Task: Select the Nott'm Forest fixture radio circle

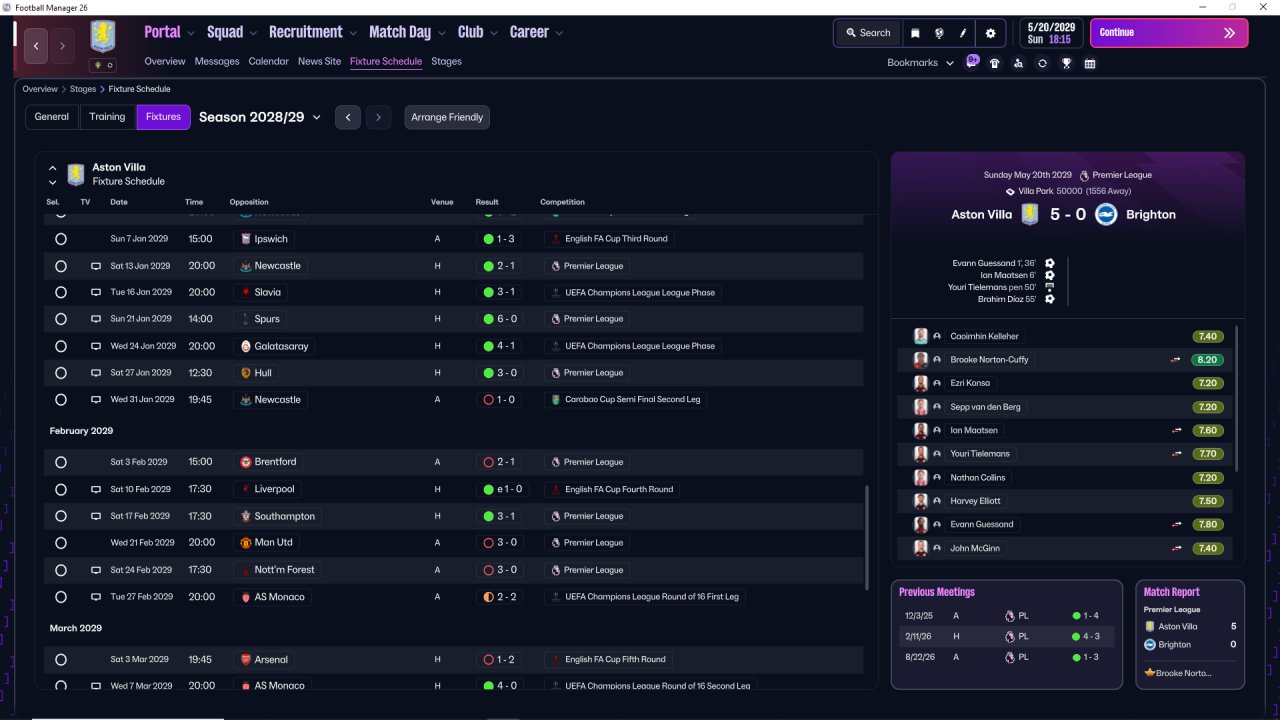Action: coord(61,570)
